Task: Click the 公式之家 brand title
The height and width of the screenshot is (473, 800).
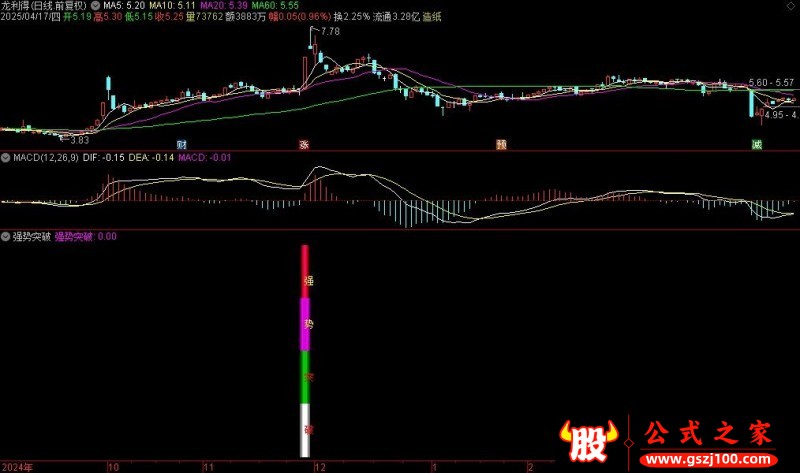Action: pyautogui.click(x=708, y=434)
